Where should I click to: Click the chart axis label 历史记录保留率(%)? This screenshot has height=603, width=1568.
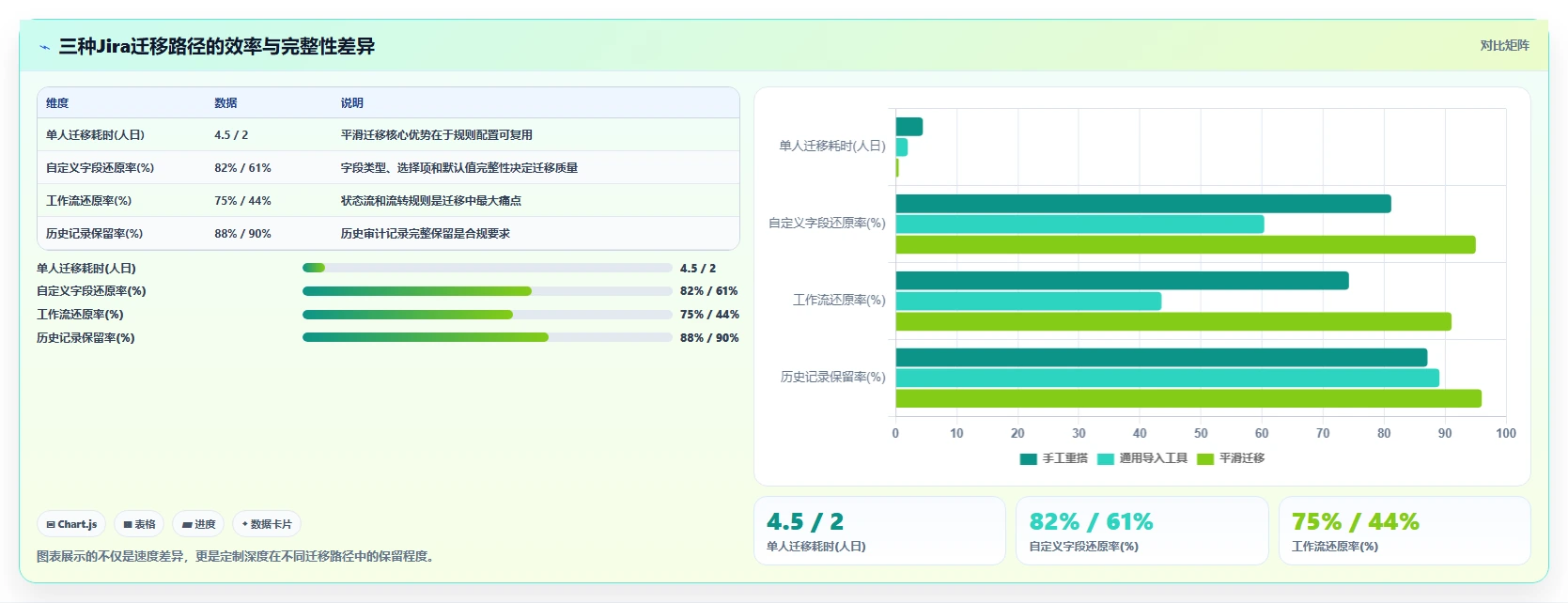833,377
